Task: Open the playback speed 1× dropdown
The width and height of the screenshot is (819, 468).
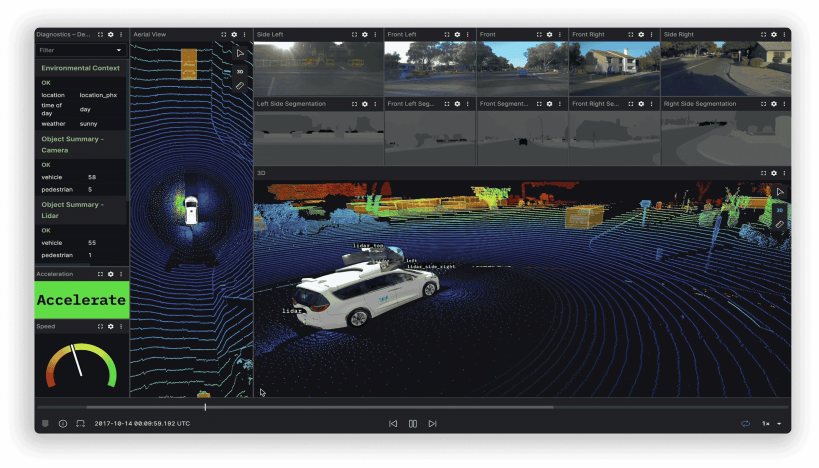Action: 772,424
